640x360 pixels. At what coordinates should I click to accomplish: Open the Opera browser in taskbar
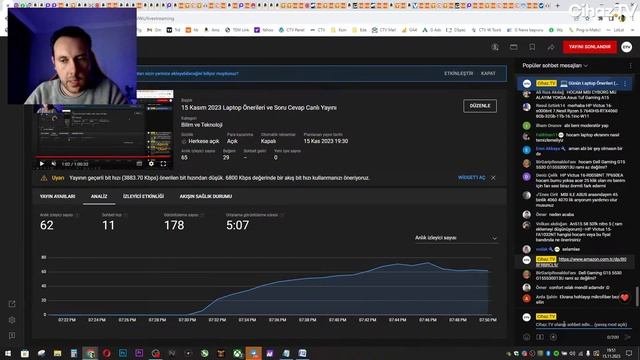coord(107,353)
